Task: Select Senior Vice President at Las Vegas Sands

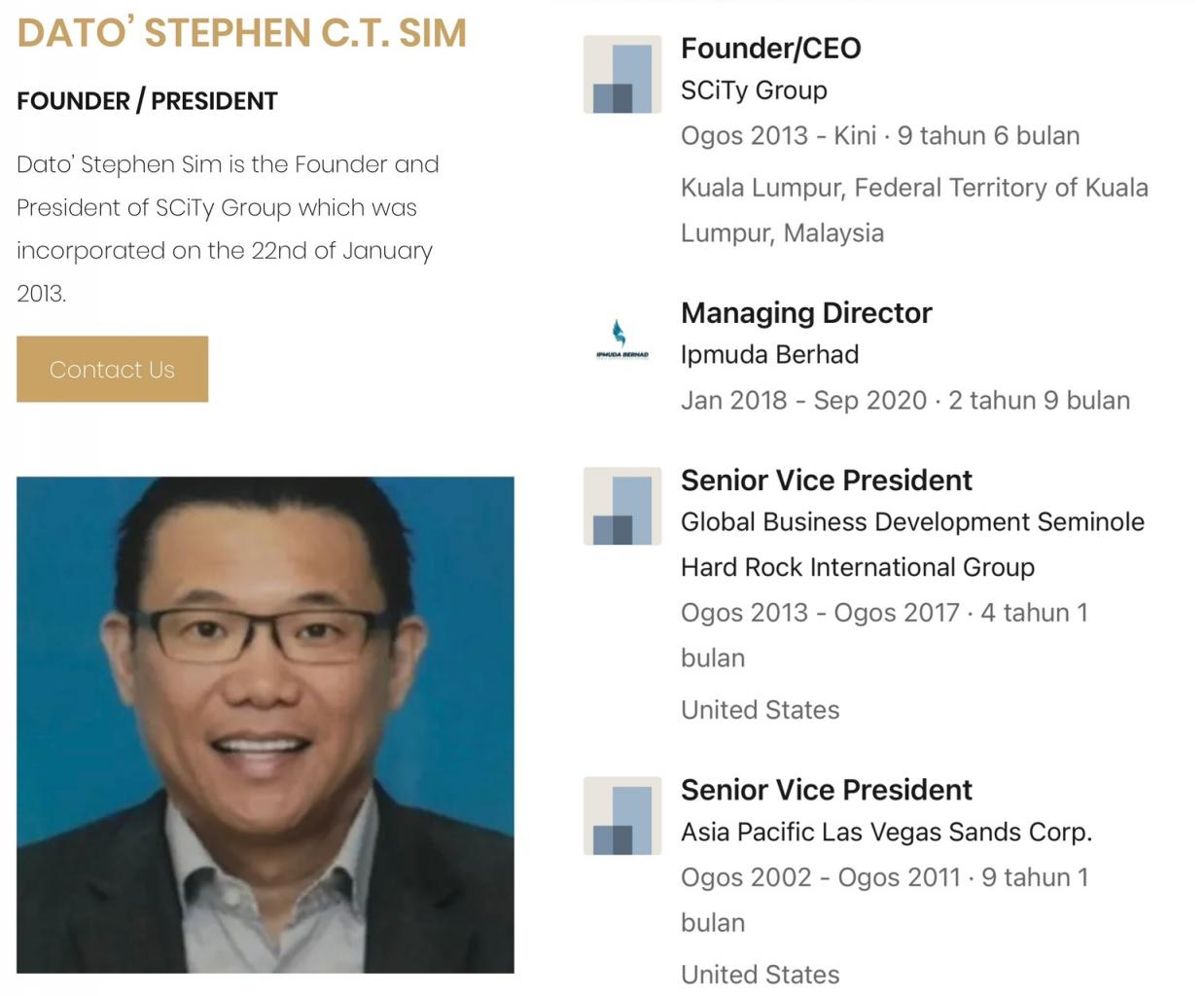Action: pos(826,790)
